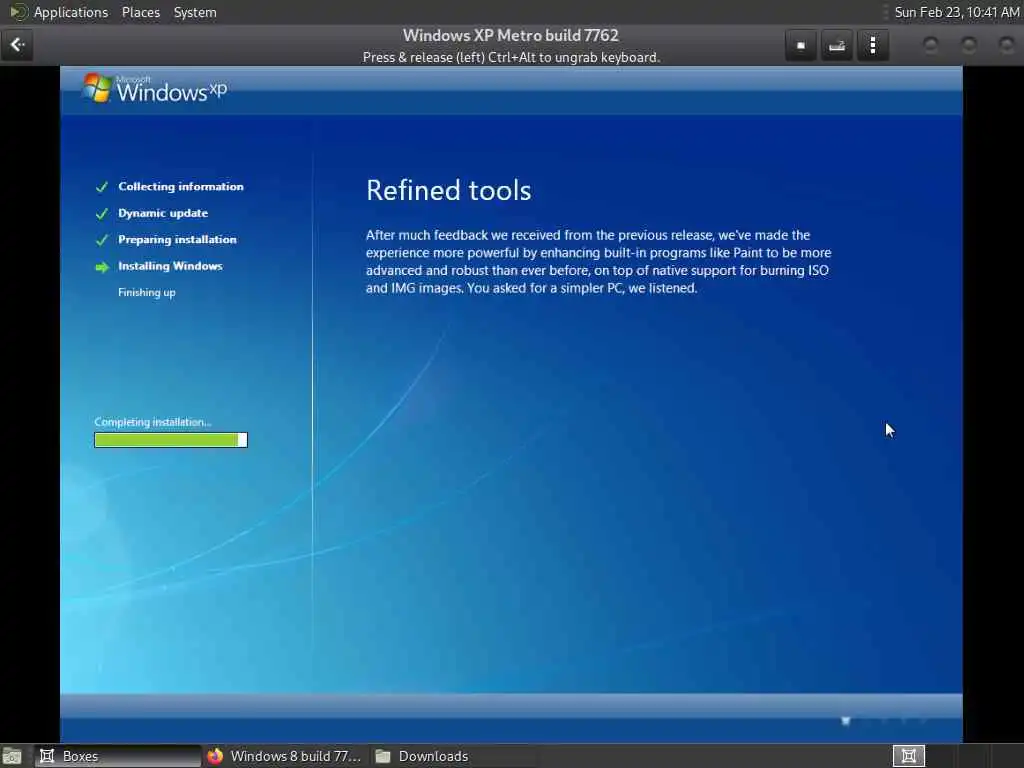
Task: Click the Preparing installation checkmark
Action: 101,240
